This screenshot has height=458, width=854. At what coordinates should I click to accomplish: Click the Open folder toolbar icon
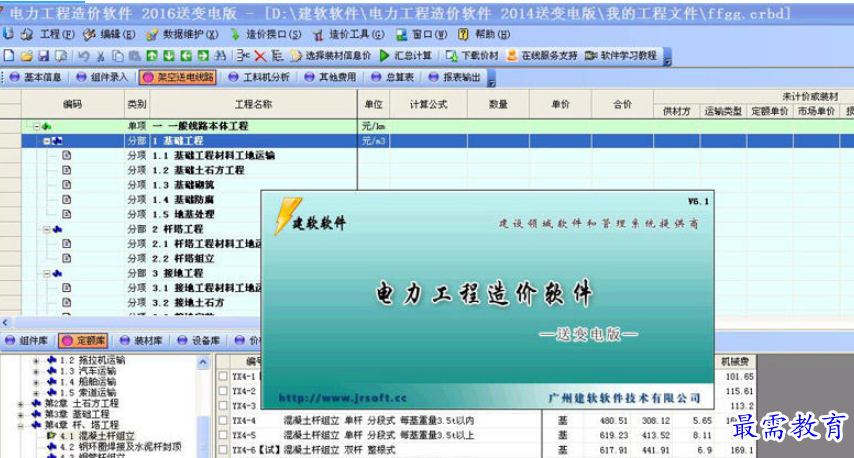pos(26,56)
